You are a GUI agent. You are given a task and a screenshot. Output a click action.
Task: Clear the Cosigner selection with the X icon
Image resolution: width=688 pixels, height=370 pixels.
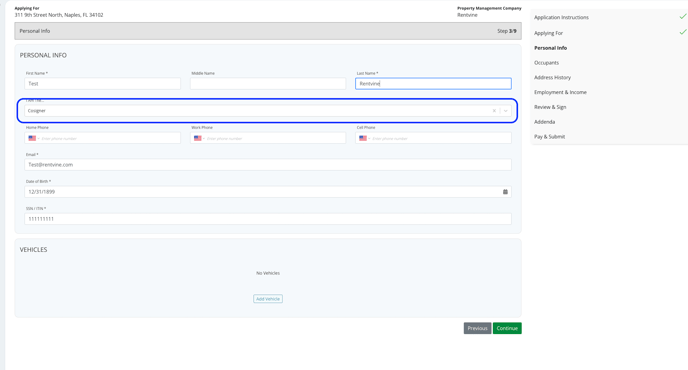coord(494,111)
